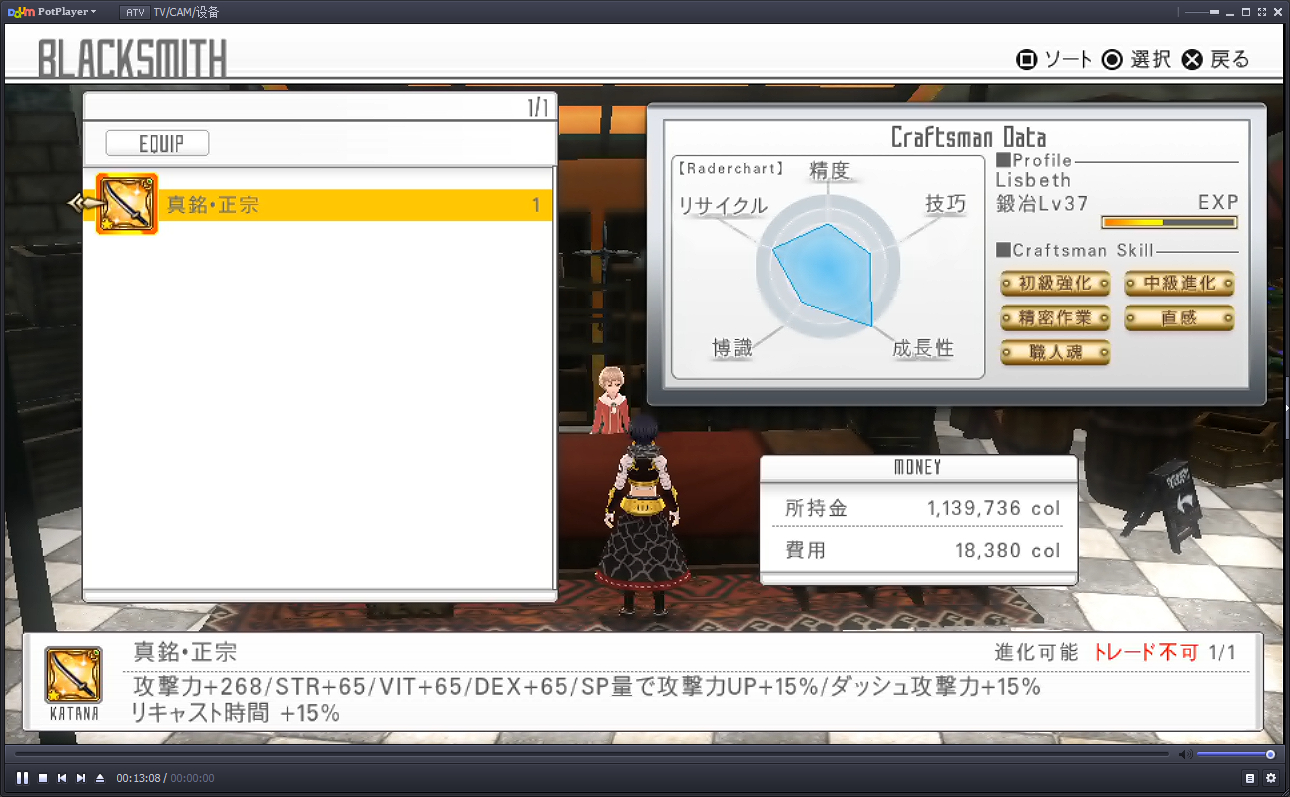The height and width of the screenshot is (797, 1290).
Task: Click the 00:13:08 elapsed time display
Action: coord(138,778)
